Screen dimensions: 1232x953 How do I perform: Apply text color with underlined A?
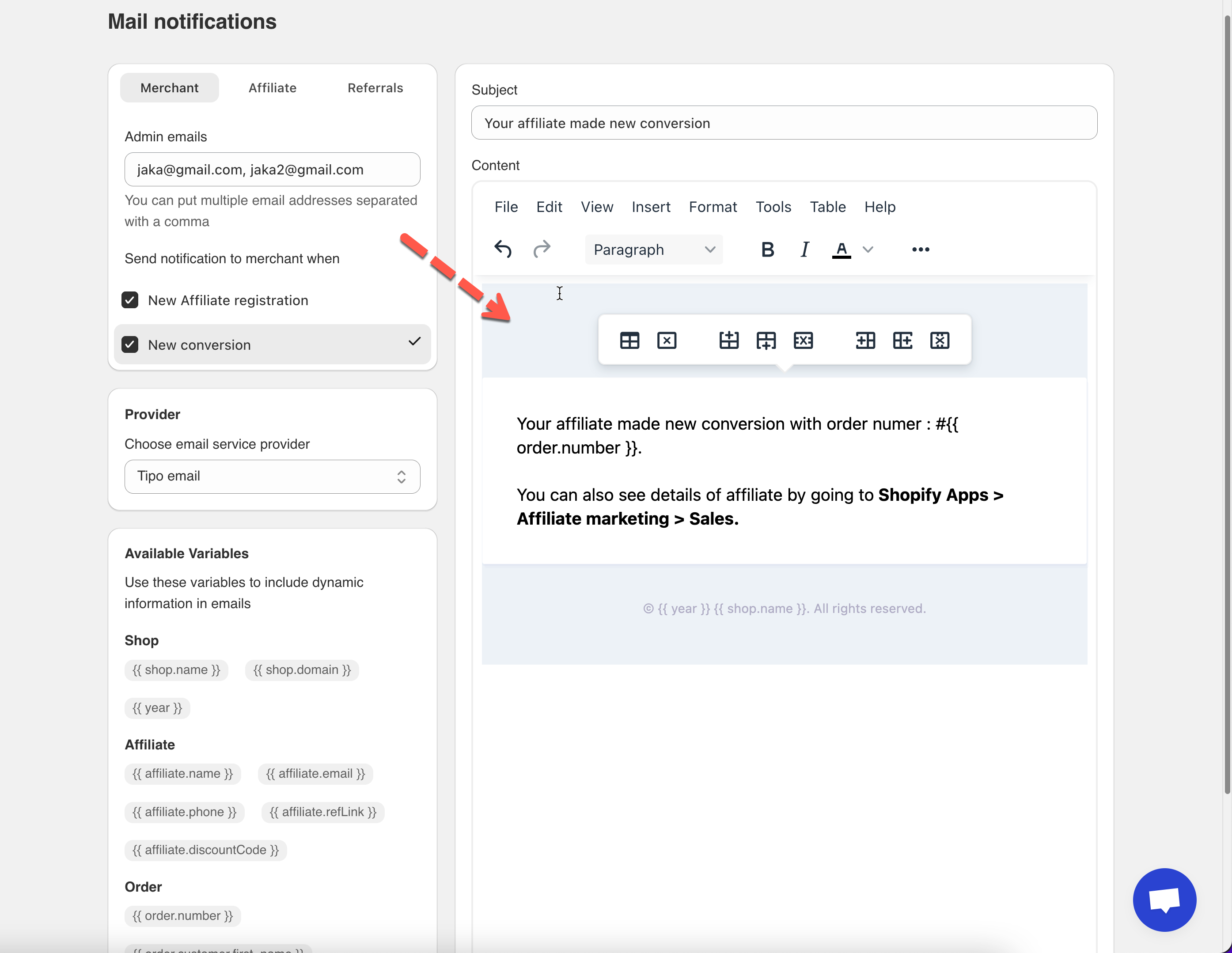pyautogui.click(x=841, y=249)
